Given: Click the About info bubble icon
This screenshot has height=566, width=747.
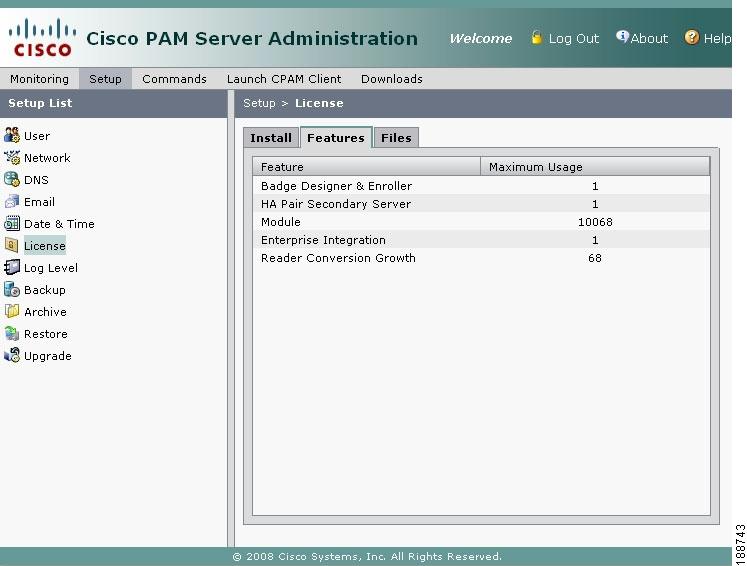Looking at the screenshot, I should 622,36.
